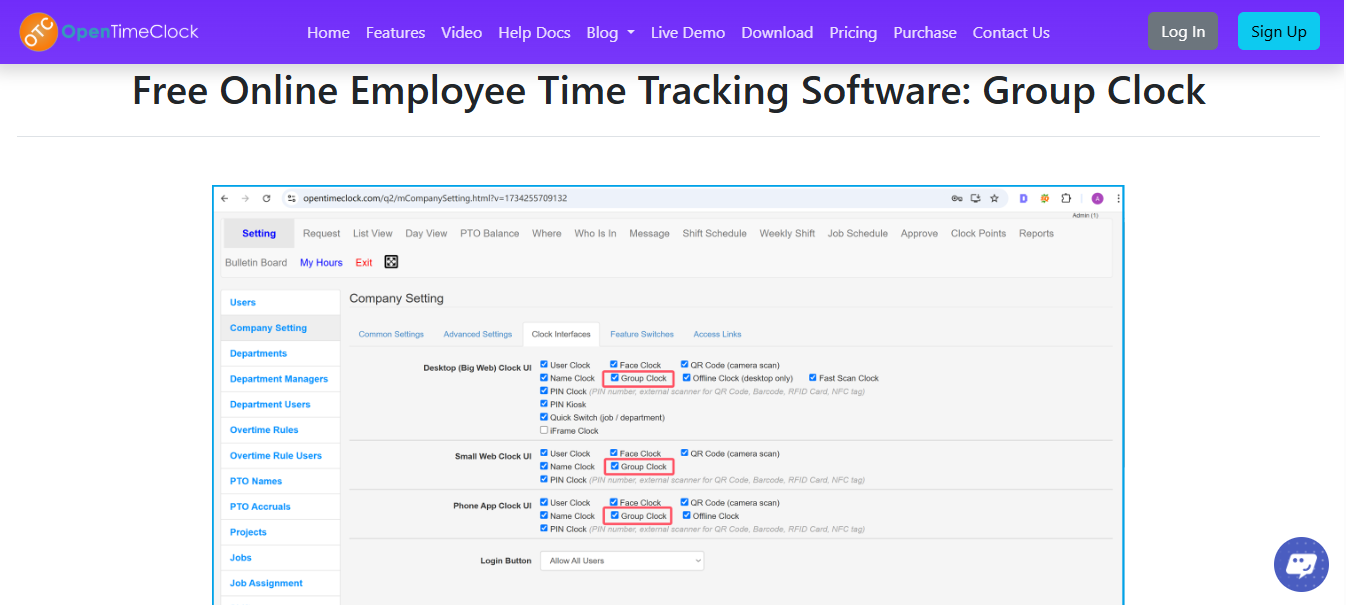
Task: Click the blue D extension icon
Action: point(1023,198)
